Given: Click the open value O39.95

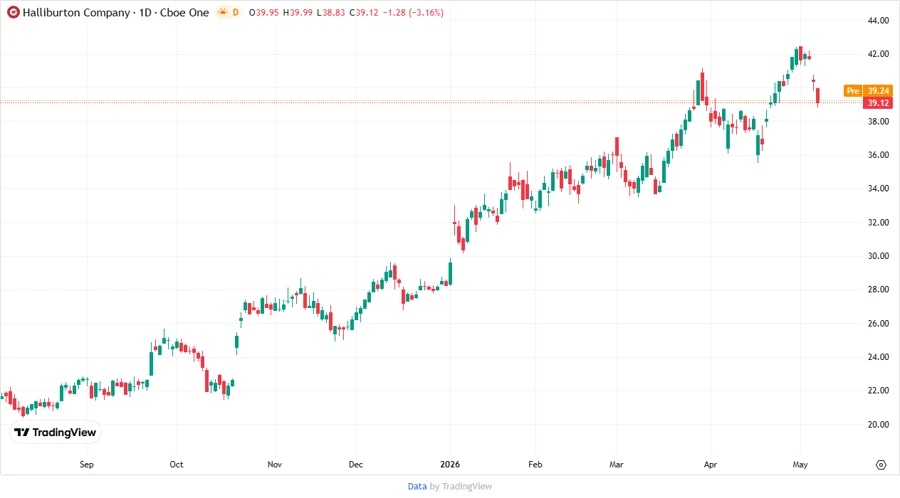Looking at the screenshot, I should 264,12.
